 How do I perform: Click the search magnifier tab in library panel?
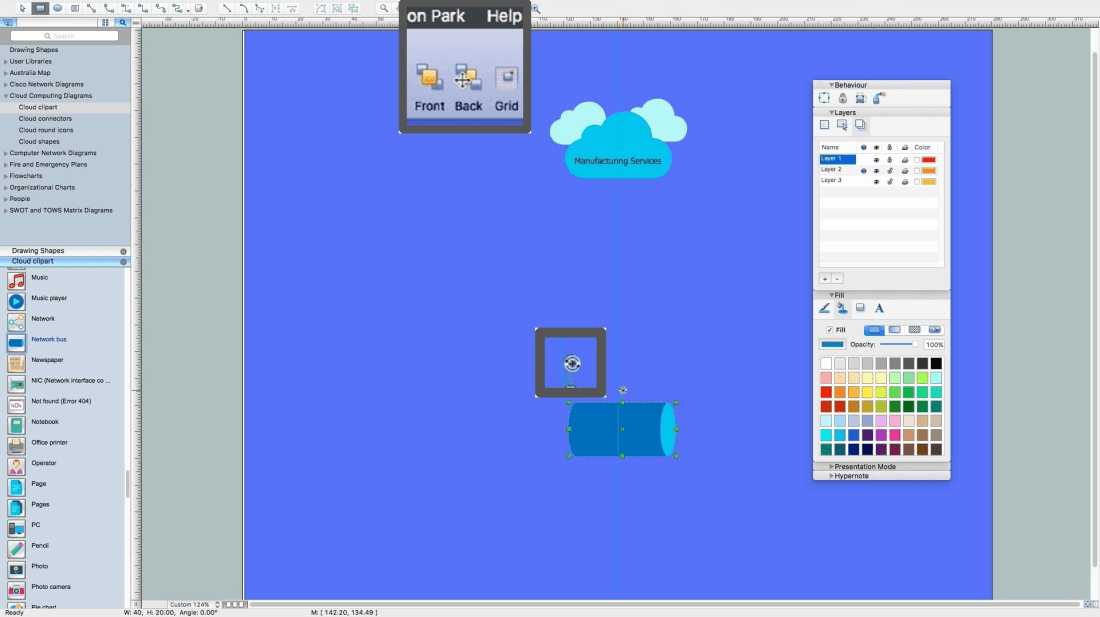point(123,22)
